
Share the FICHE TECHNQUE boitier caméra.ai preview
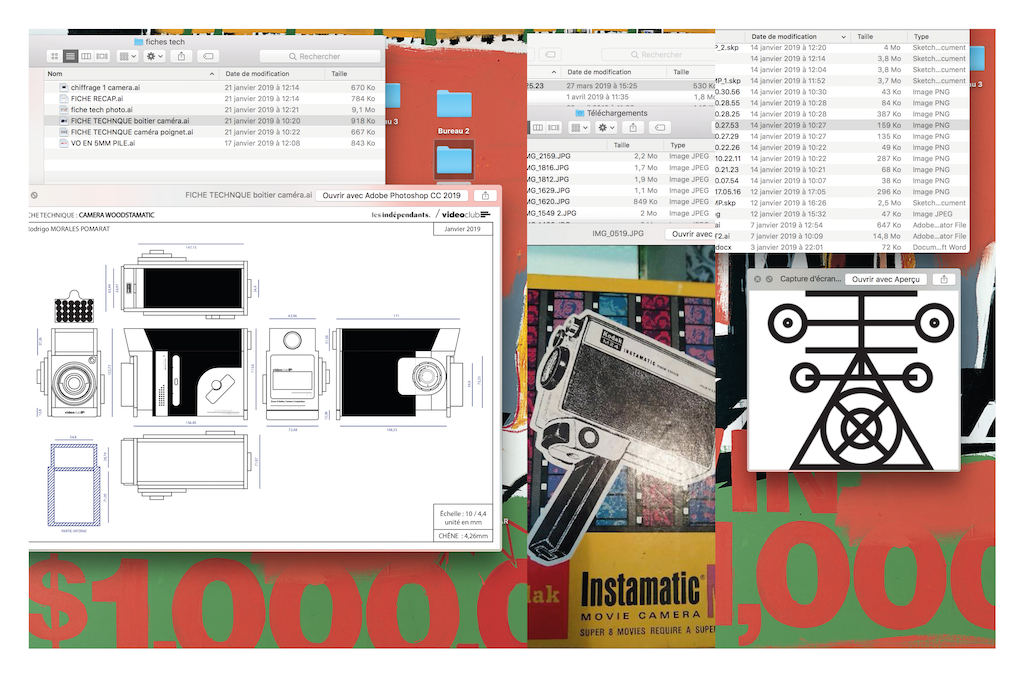coord(485,195)
